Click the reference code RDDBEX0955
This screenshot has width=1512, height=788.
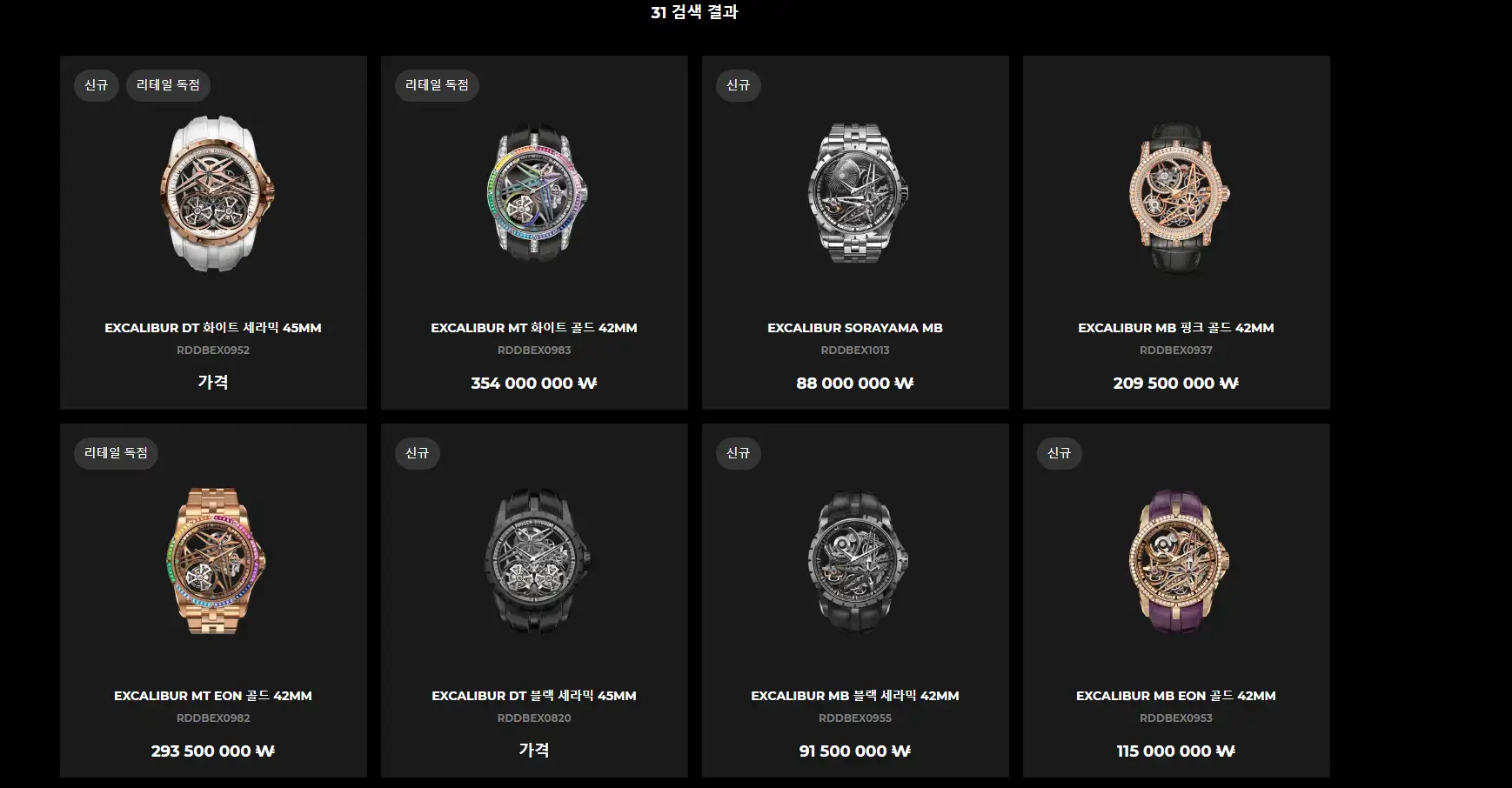coord(855,718)
